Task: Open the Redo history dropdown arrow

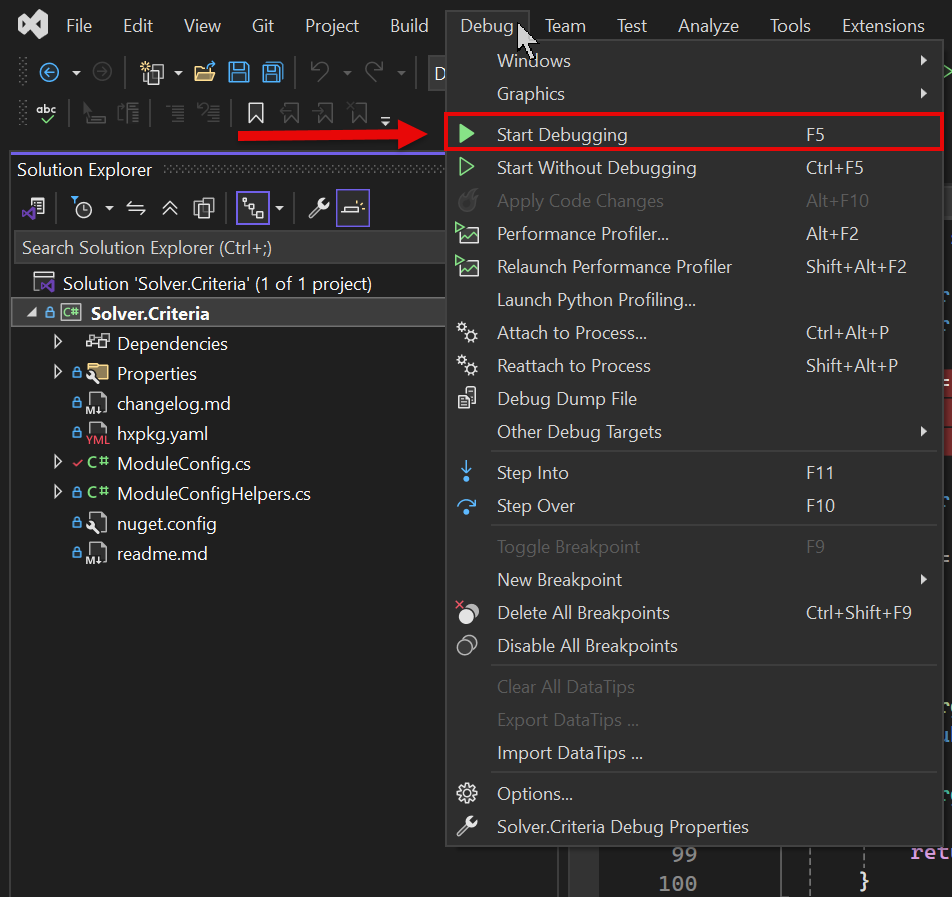Action: (x=401, y=73)
